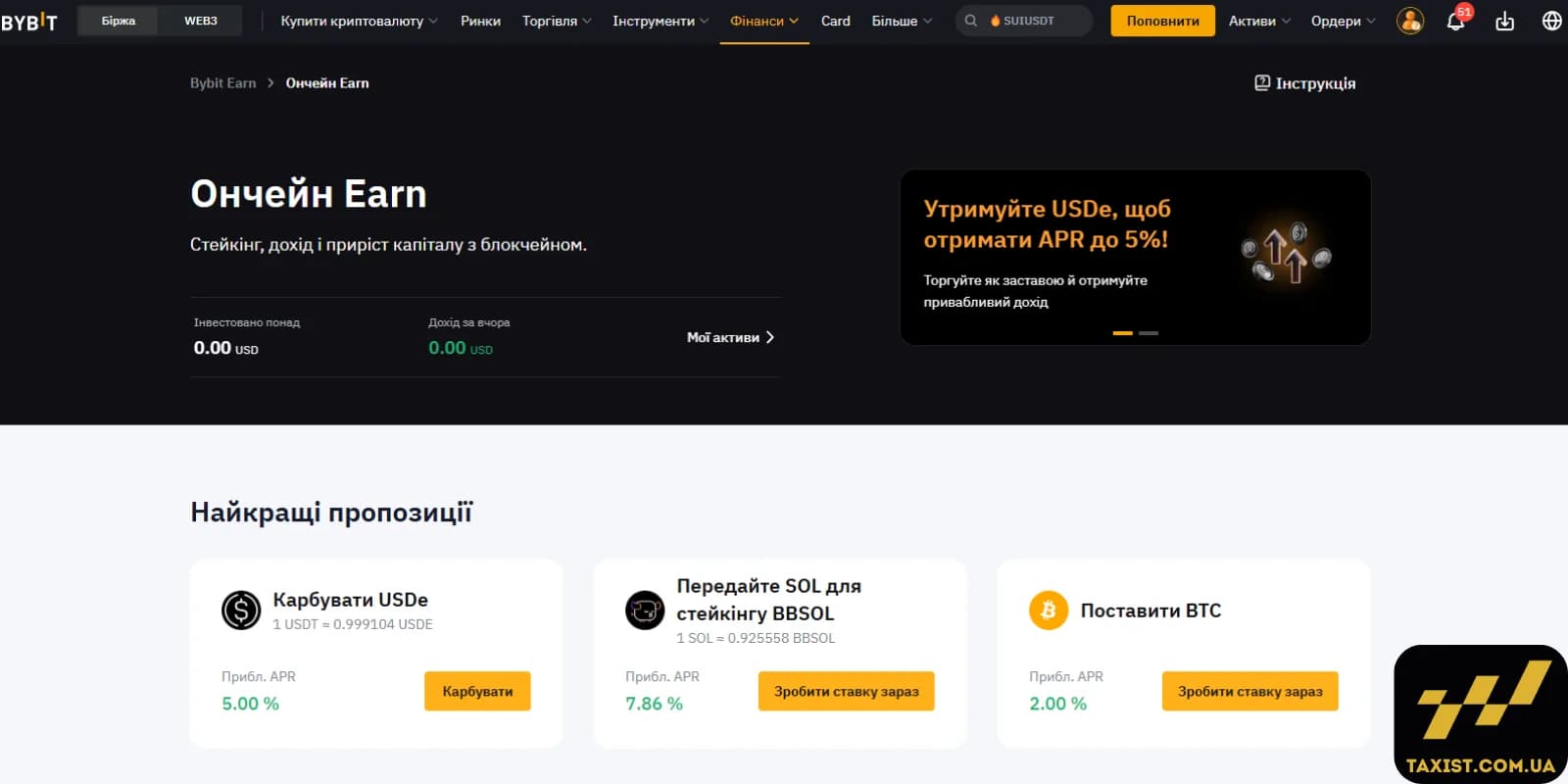Expand the Фінанси dropdown
This screenshot has width=1568, height=784.
[x=764, y=21]
